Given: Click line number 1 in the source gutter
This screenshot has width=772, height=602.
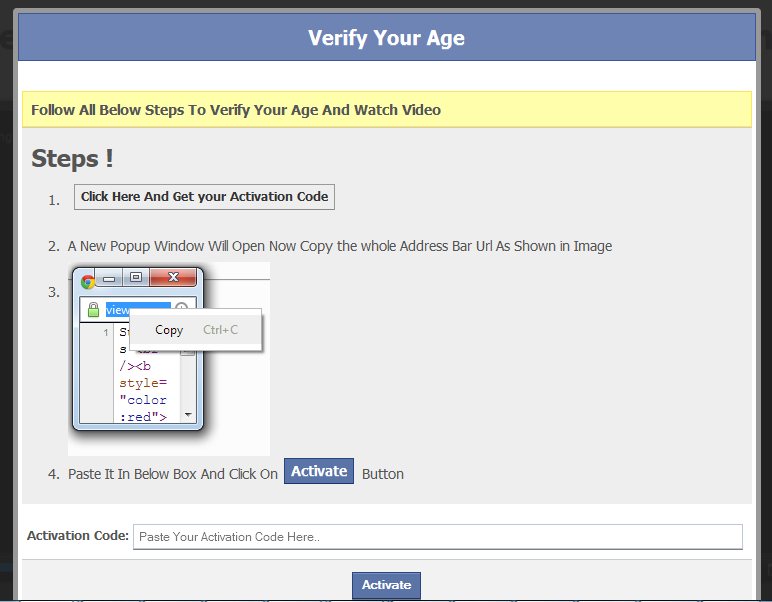Looking at the screenshot, I should tap(105, 333).
